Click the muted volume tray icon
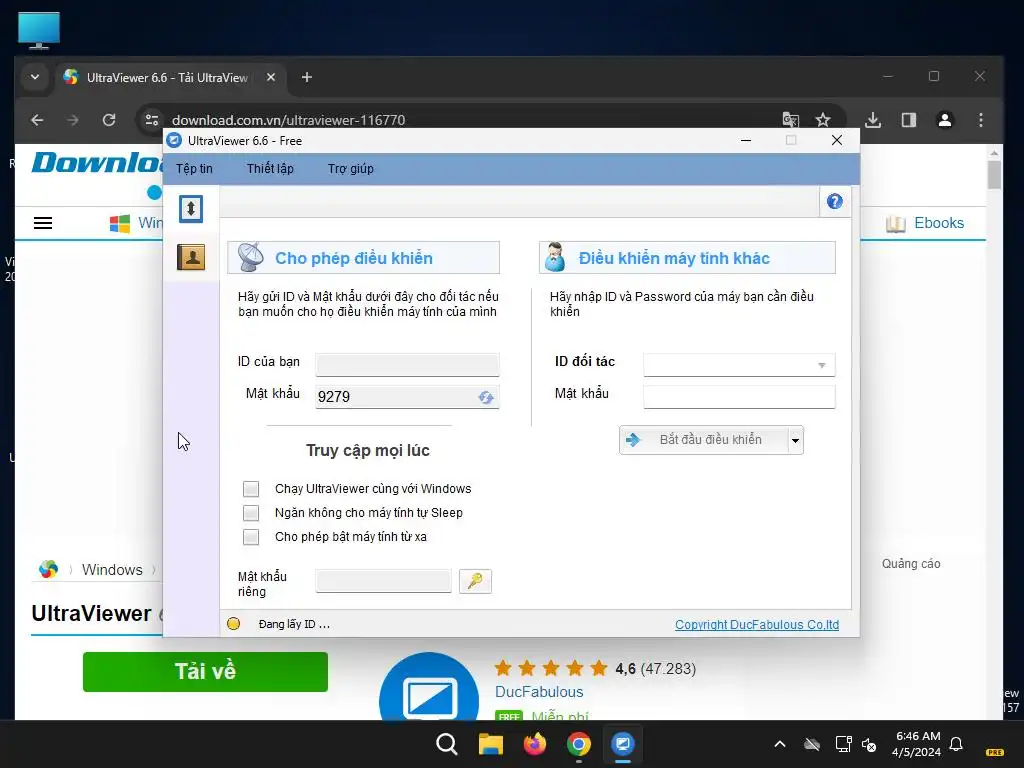This screenshot has height=768, width=1024. tap(869, 744)
